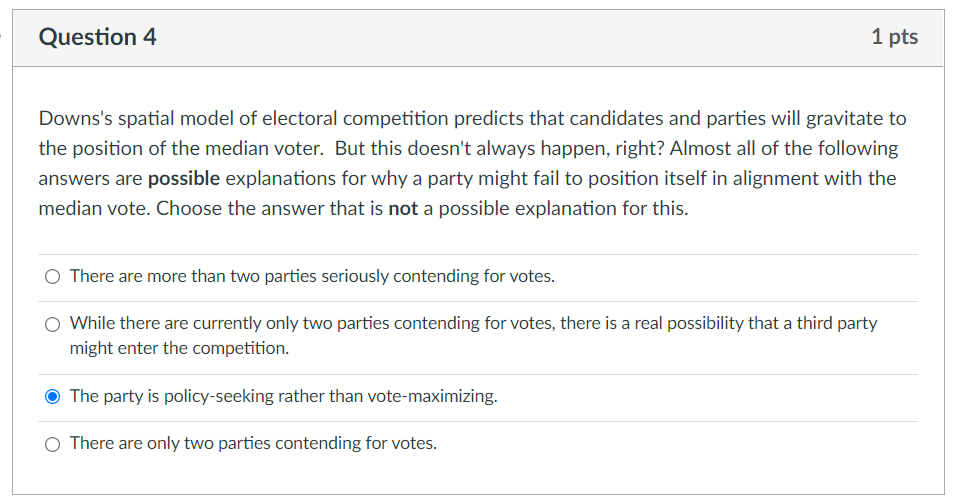Screen dimensions: 965x501
Task: Pick the "only two parties contending" radio button
Action: [x=52, y=444]
